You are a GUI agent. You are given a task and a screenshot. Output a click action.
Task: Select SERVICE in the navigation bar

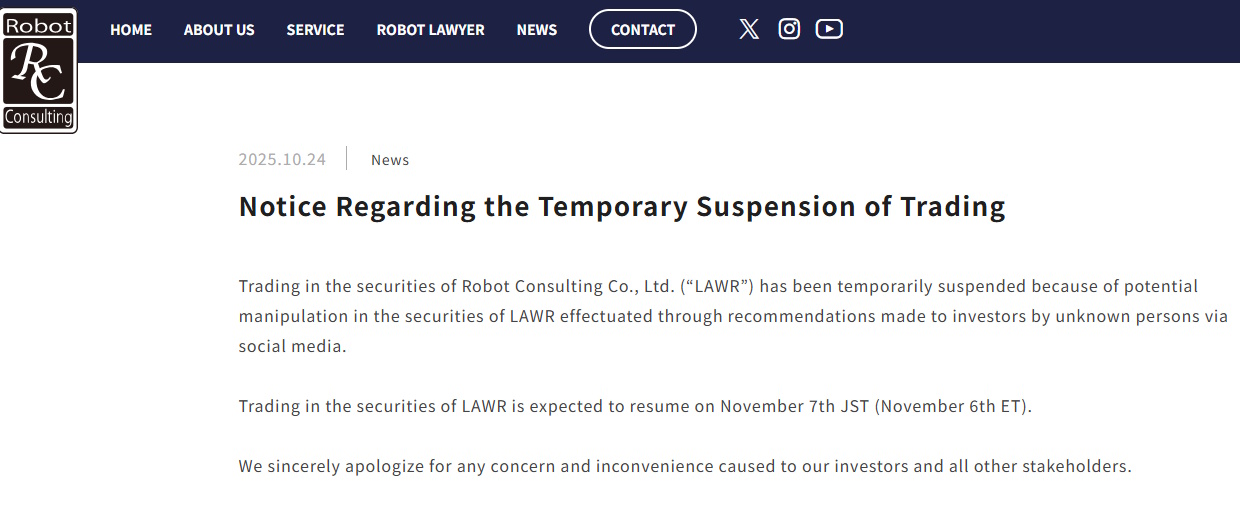point(315,30)
